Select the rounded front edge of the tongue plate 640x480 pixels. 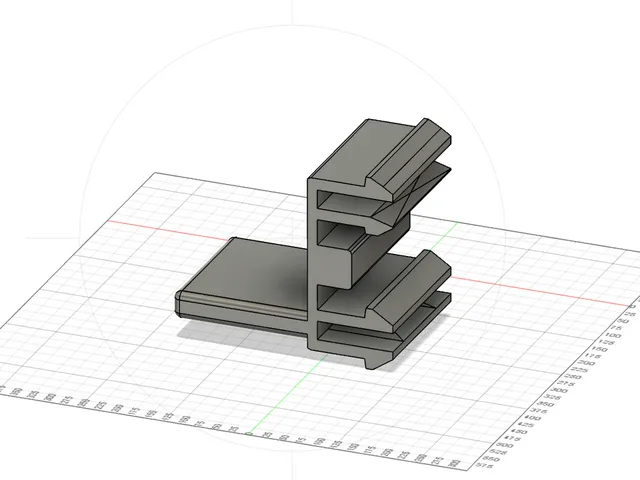[241, 307]
